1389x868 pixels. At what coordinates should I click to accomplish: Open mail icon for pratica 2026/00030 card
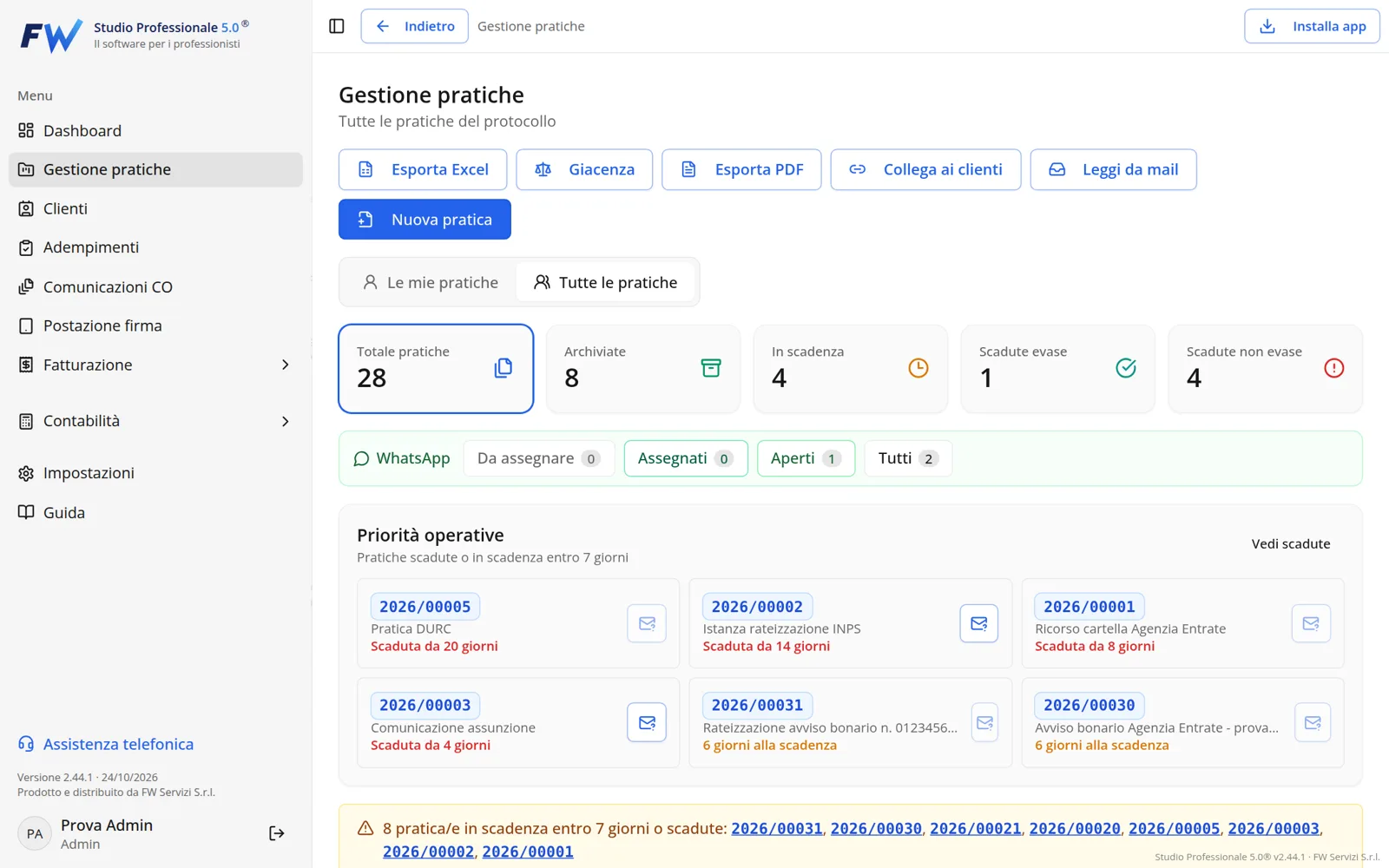pos(1313,722)
